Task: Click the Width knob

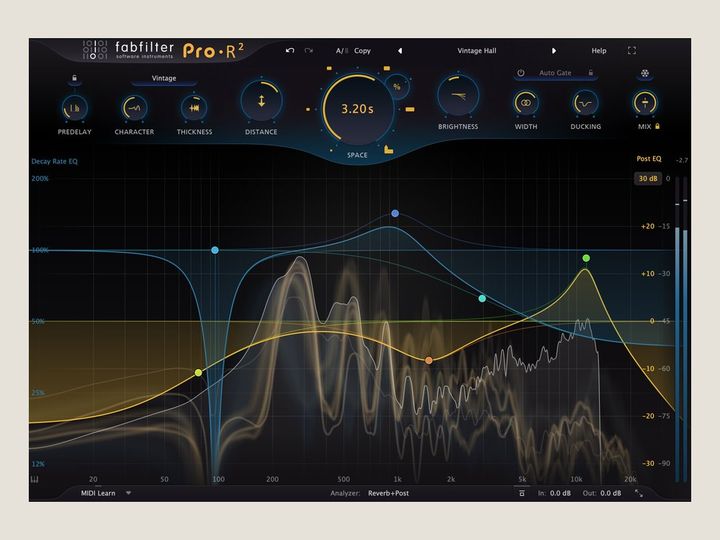Action: point(526,103)
